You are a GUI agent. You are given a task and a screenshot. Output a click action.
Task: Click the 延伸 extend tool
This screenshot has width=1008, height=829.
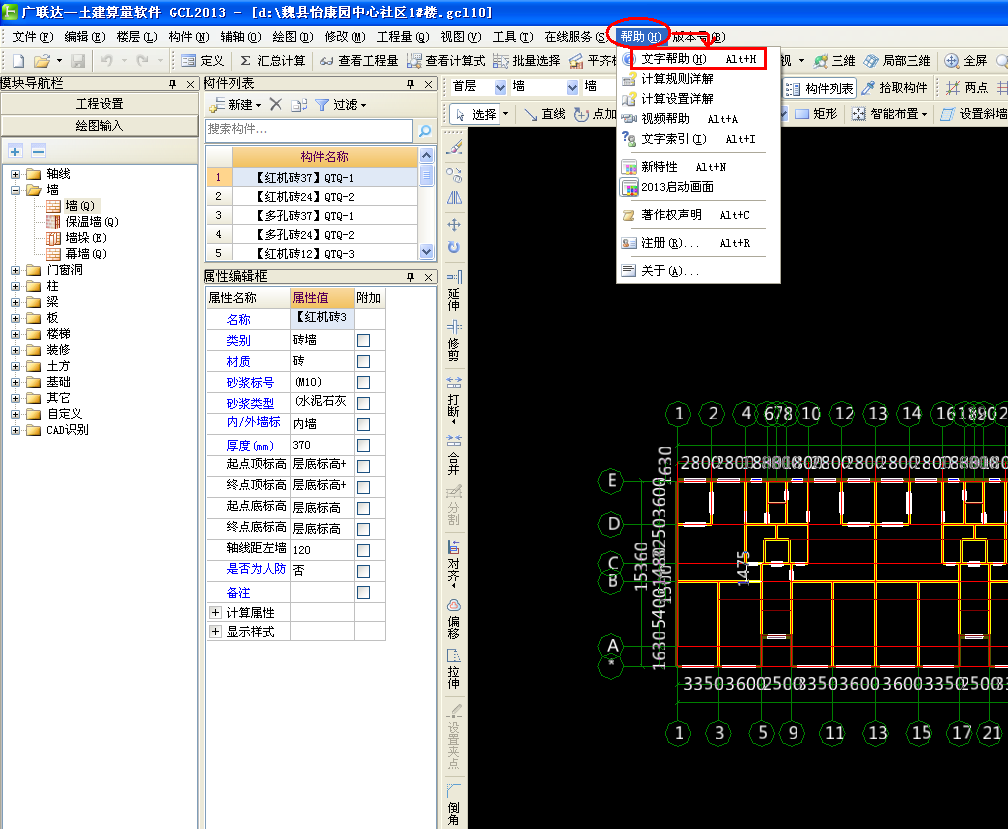(454, 290)
